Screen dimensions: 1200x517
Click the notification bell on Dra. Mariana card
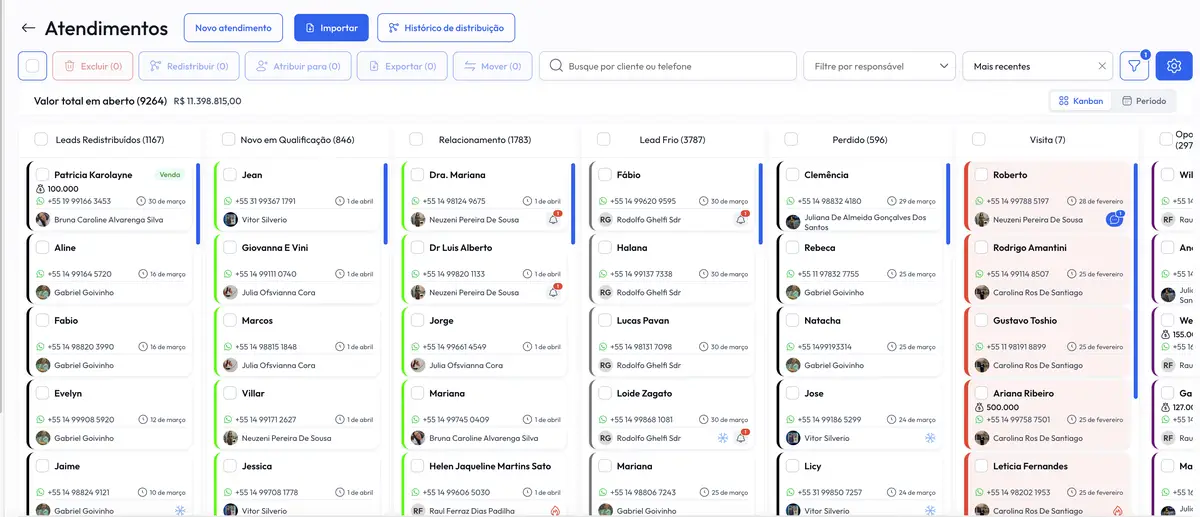[553, 219]
